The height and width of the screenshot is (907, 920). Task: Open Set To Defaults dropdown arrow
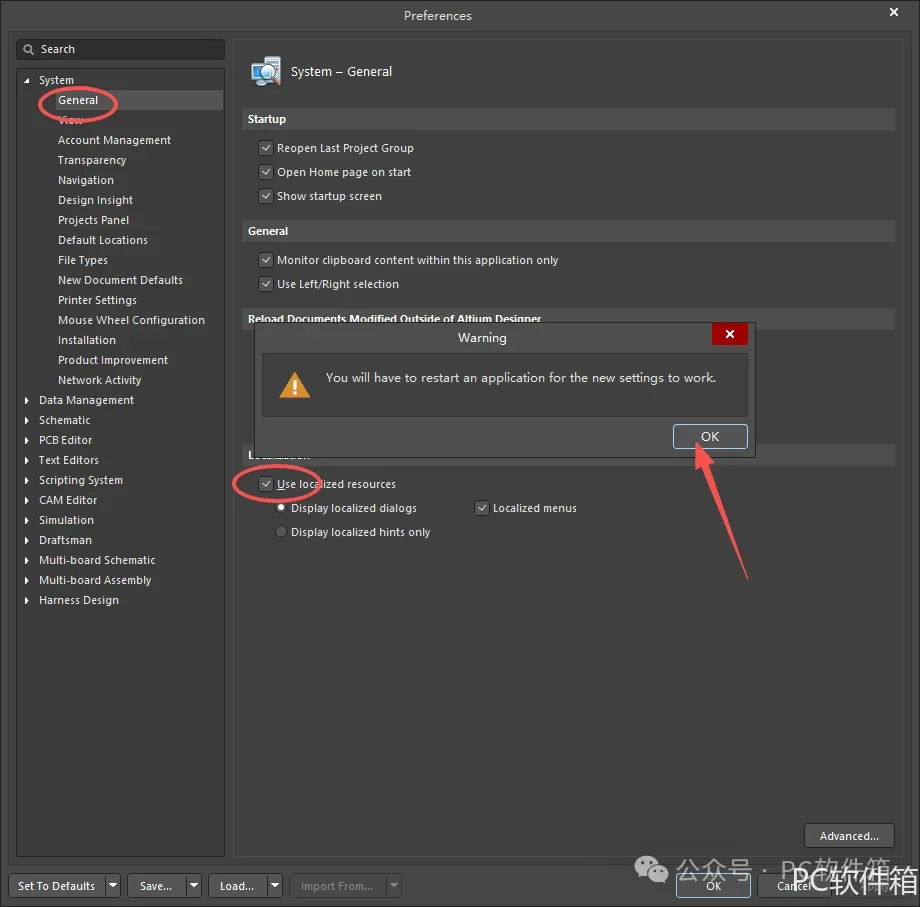113,886
